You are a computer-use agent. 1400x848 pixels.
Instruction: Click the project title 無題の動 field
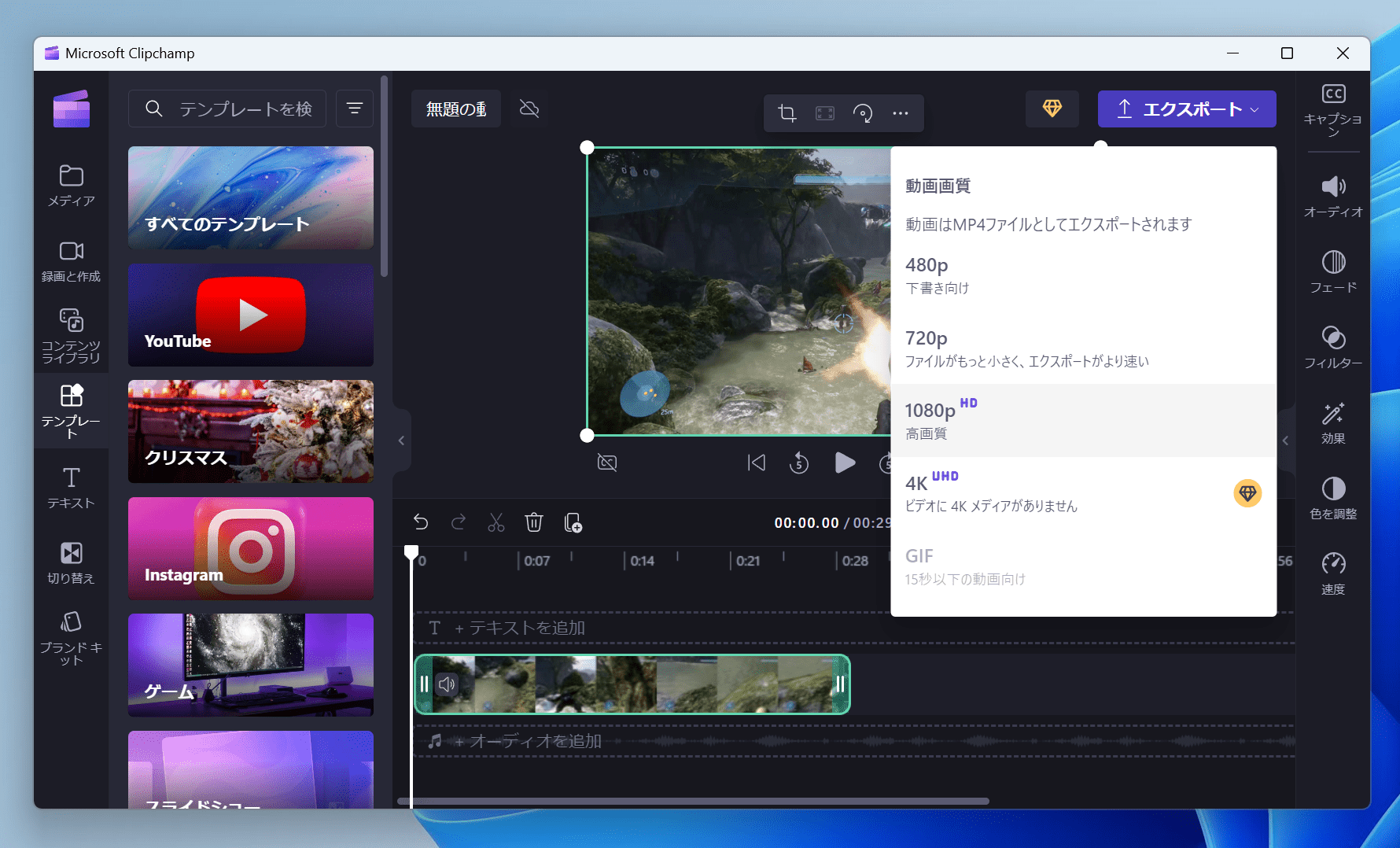(x=456, y=109)
